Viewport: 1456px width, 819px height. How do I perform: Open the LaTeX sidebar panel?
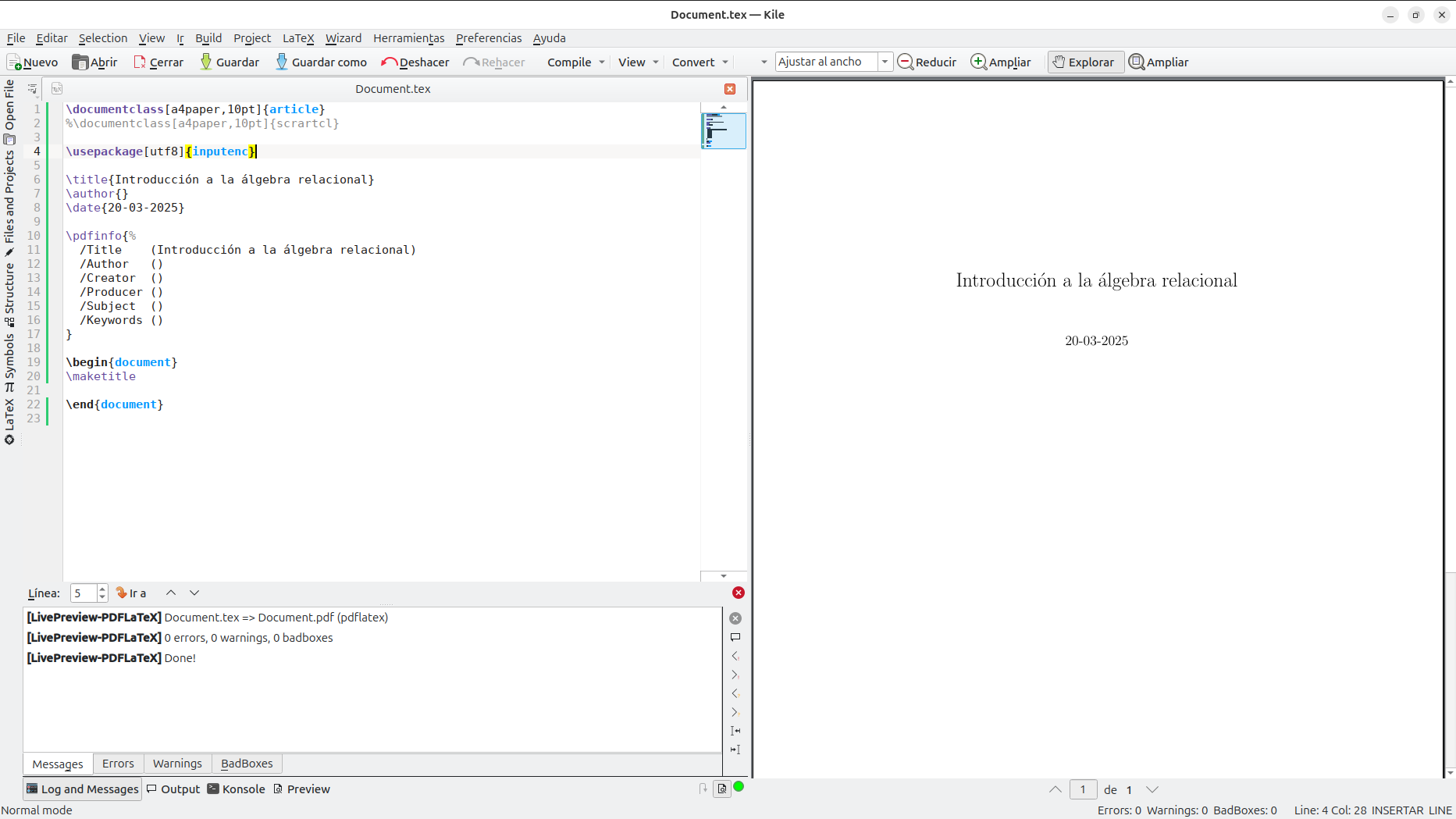point(9,422)
